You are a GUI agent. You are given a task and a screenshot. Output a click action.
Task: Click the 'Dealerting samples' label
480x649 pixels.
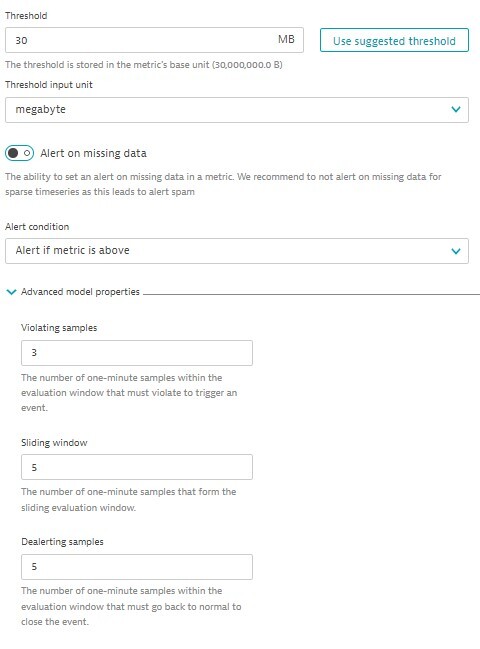62,542
